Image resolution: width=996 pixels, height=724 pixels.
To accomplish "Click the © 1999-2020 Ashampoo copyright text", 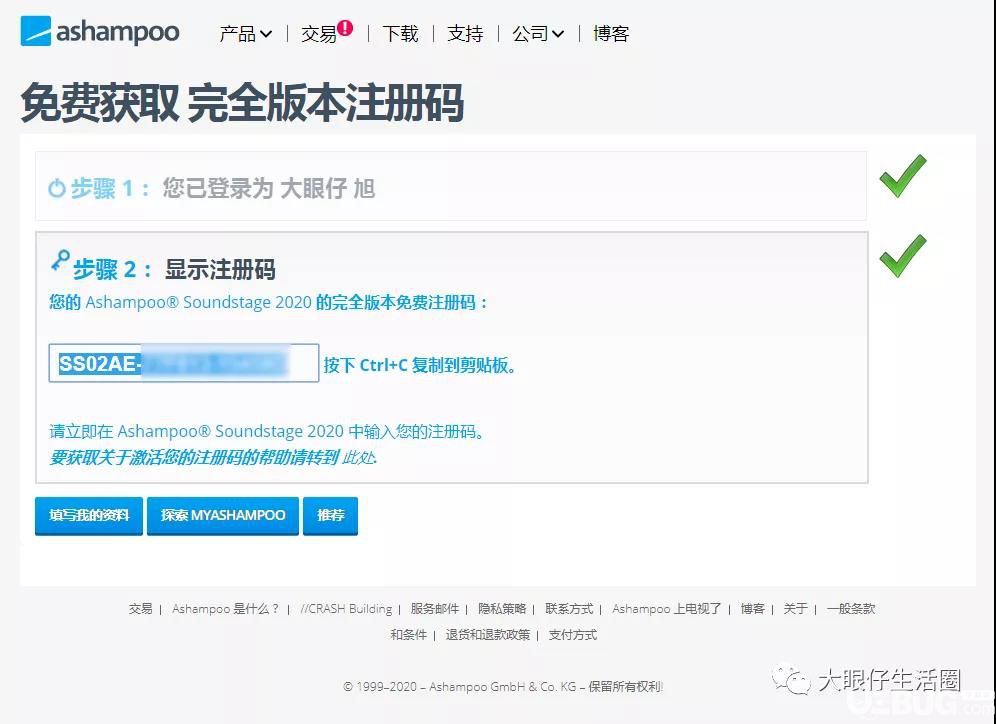I will (x=503, y=687).
